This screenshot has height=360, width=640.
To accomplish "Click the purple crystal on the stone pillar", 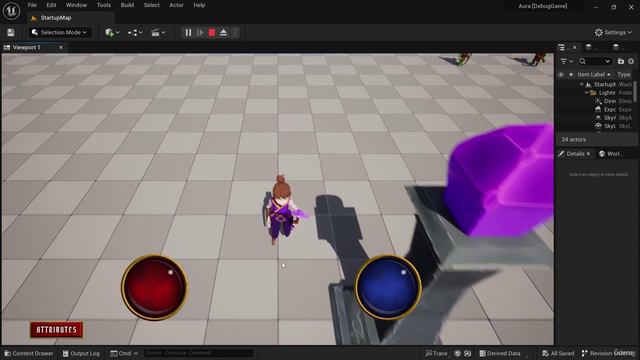I will tap(500, 180).
